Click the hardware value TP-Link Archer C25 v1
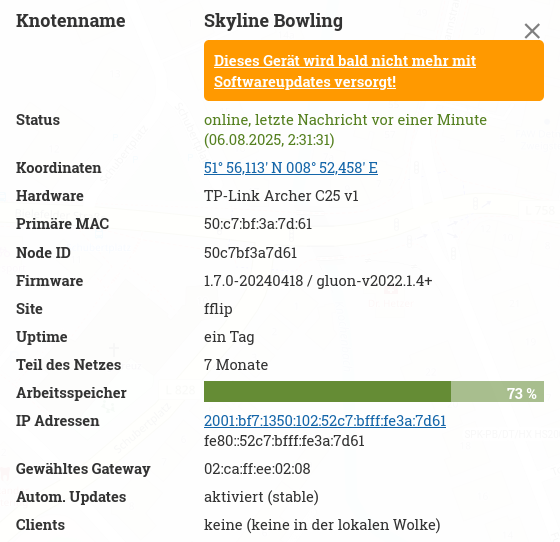560x542 pixels. pos(281,196)
